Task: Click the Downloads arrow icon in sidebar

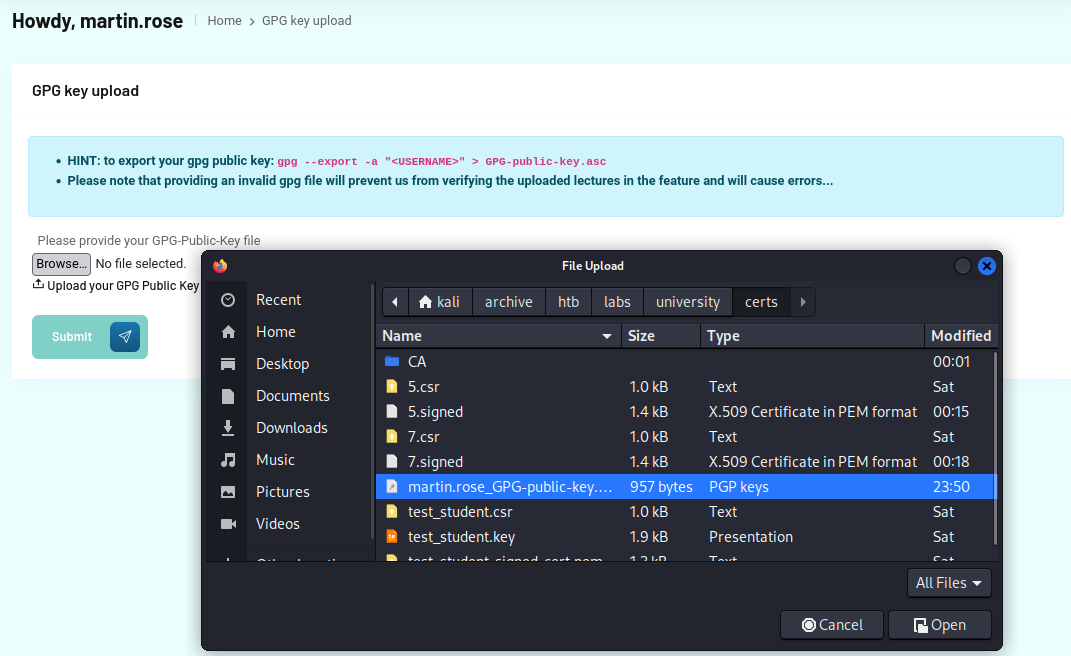Action: pyautogui.click(x=228, y=428)
